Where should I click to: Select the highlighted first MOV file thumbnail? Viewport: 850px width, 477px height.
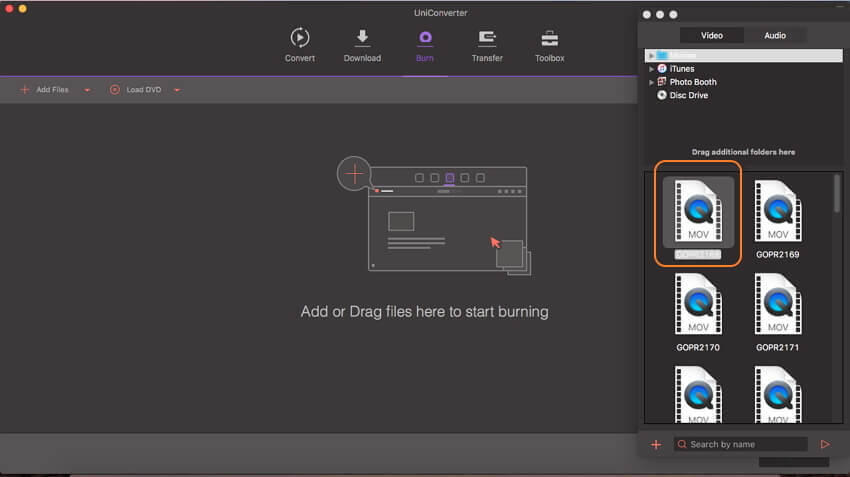point(698,211)
